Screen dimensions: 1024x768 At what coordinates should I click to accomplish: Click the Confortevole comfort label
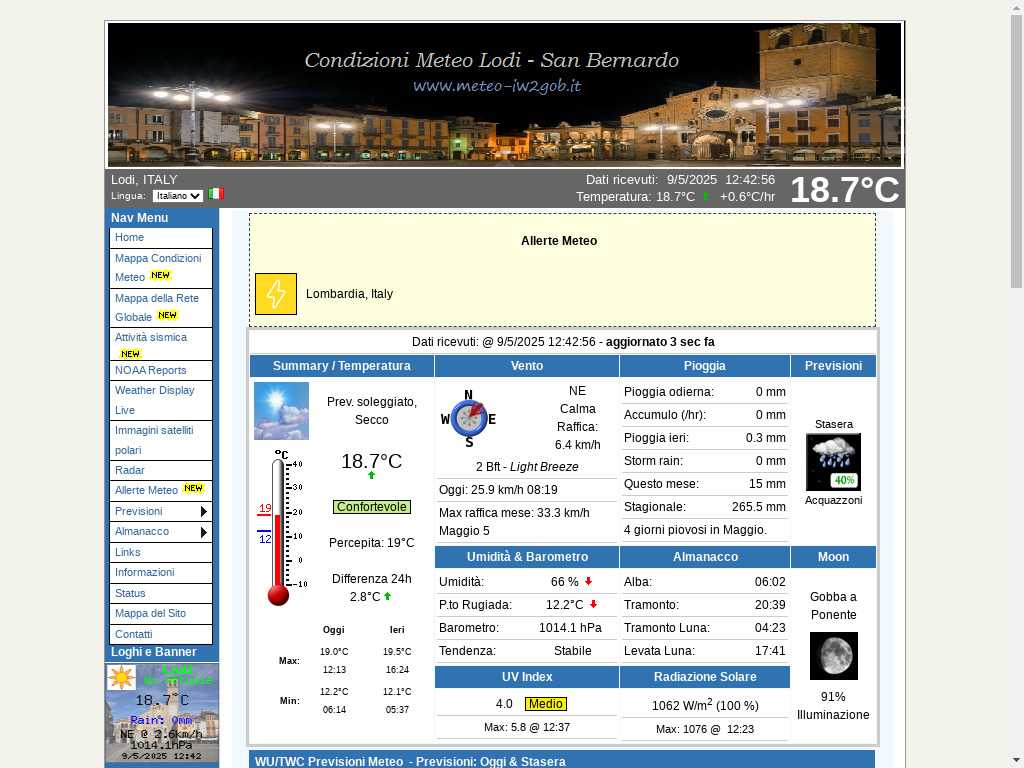pos(372,507)
